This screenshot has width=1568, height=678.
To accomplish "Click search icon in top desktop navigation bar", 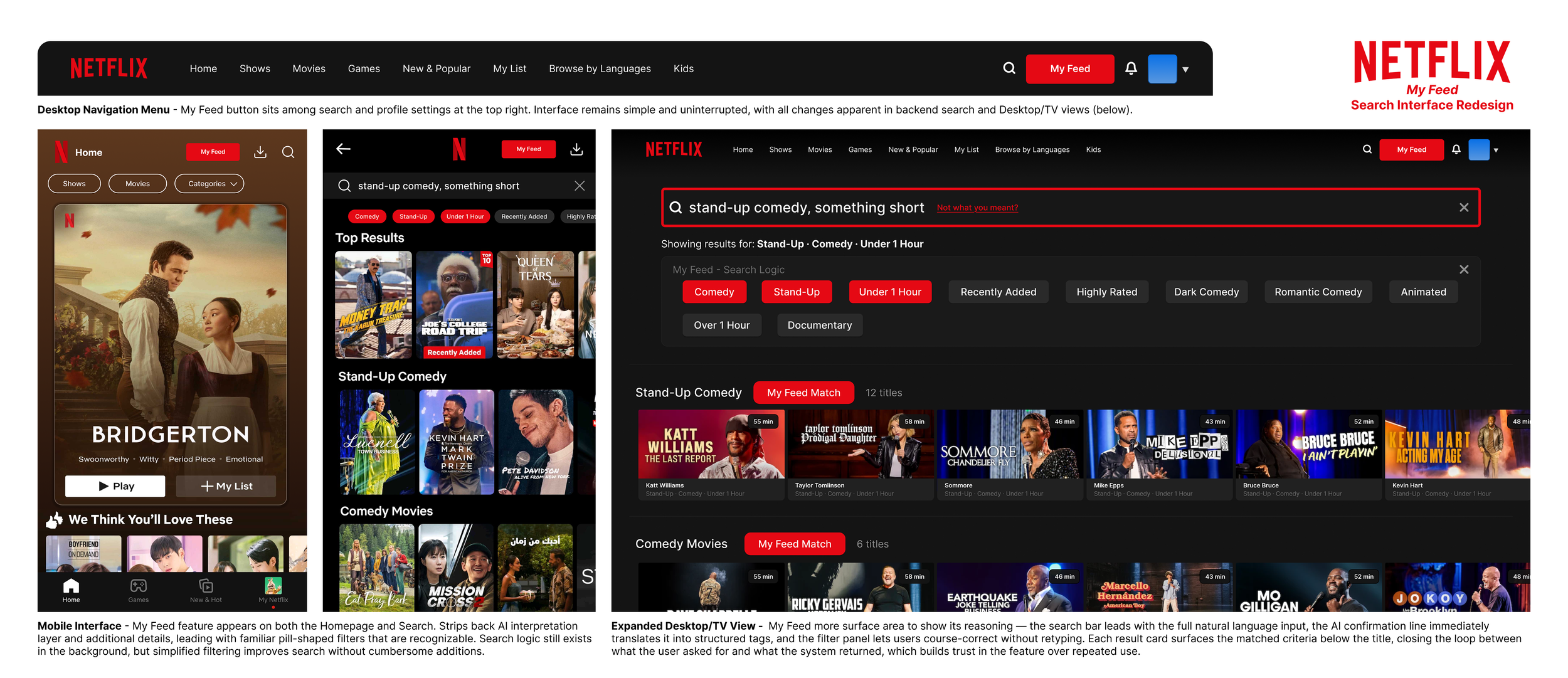I will click(1009, 68).
